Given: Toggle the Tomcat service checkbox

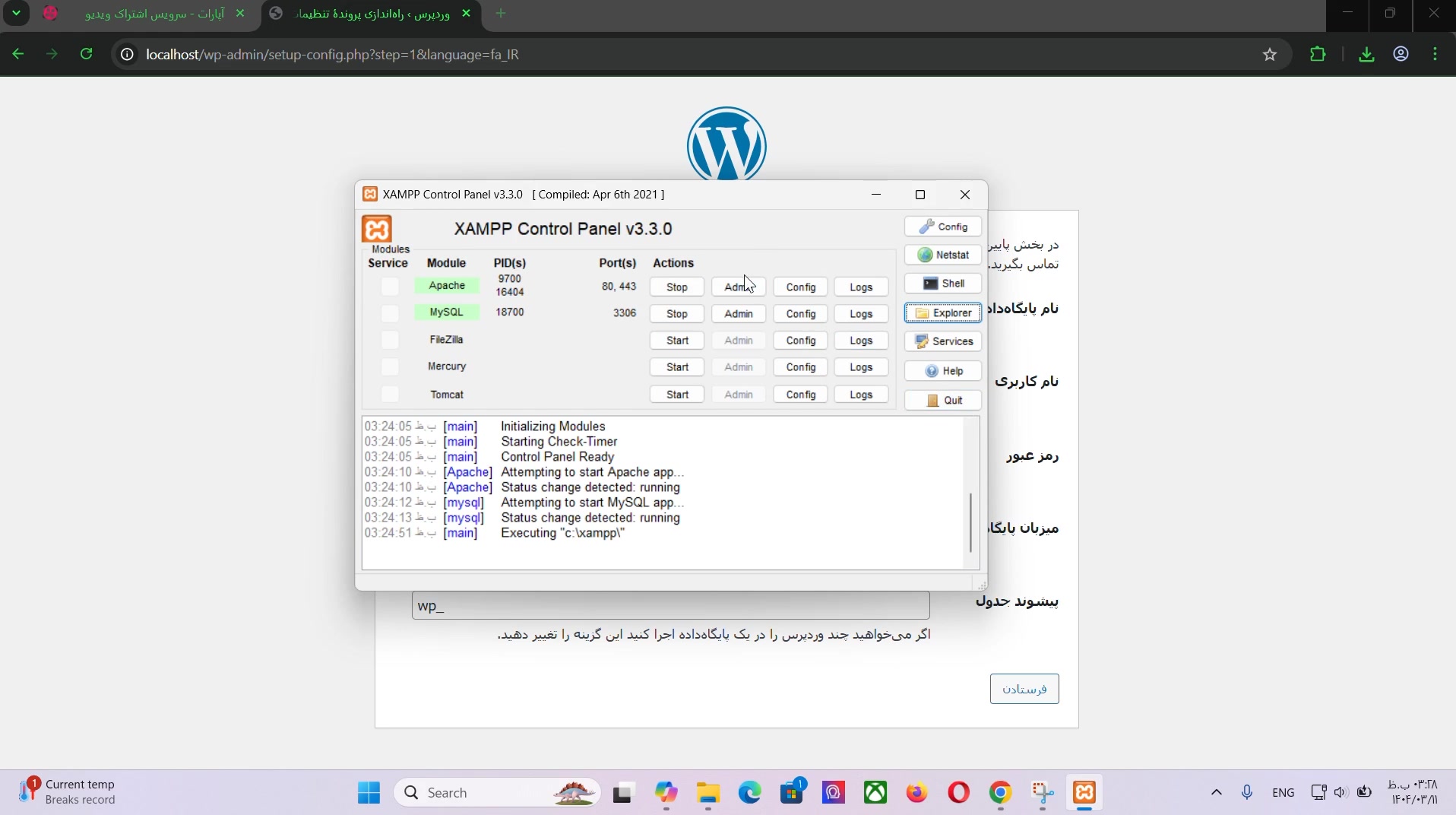Looking at the screenshot, I should pos(390,394).
